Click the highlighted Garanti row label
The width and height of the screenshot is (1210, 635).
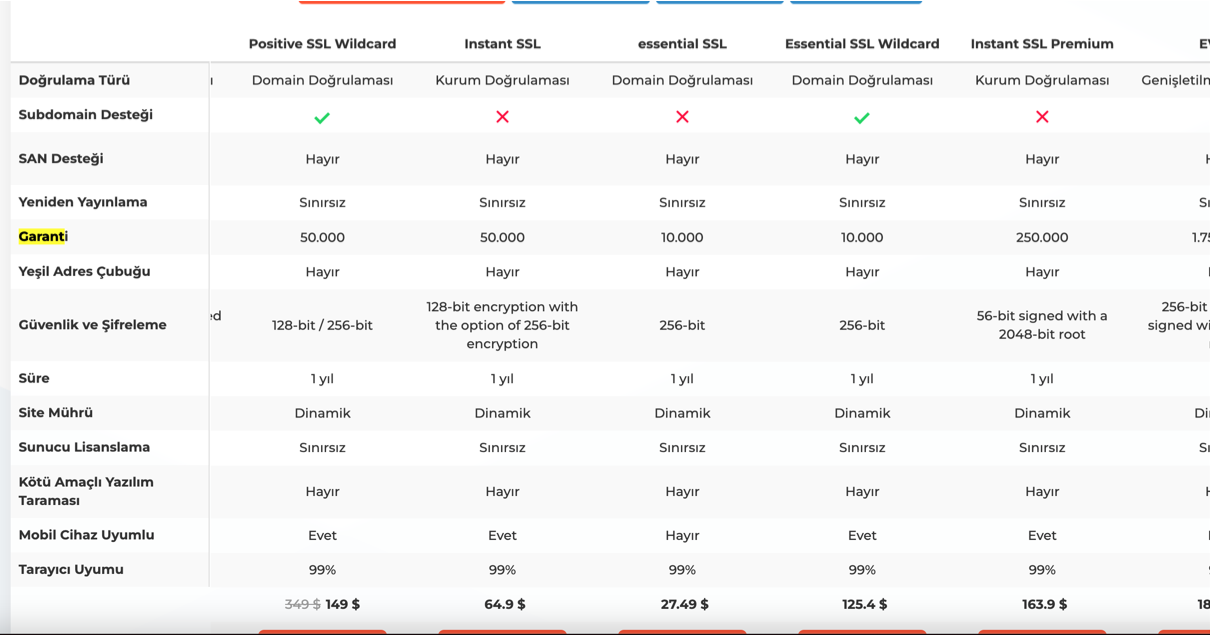click(43, 237)
